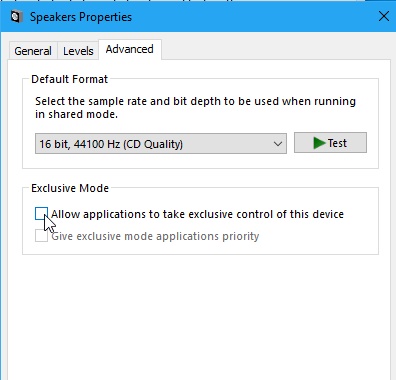
Task: Click the Speakers Properties title bar text
Action: (81, 17)
